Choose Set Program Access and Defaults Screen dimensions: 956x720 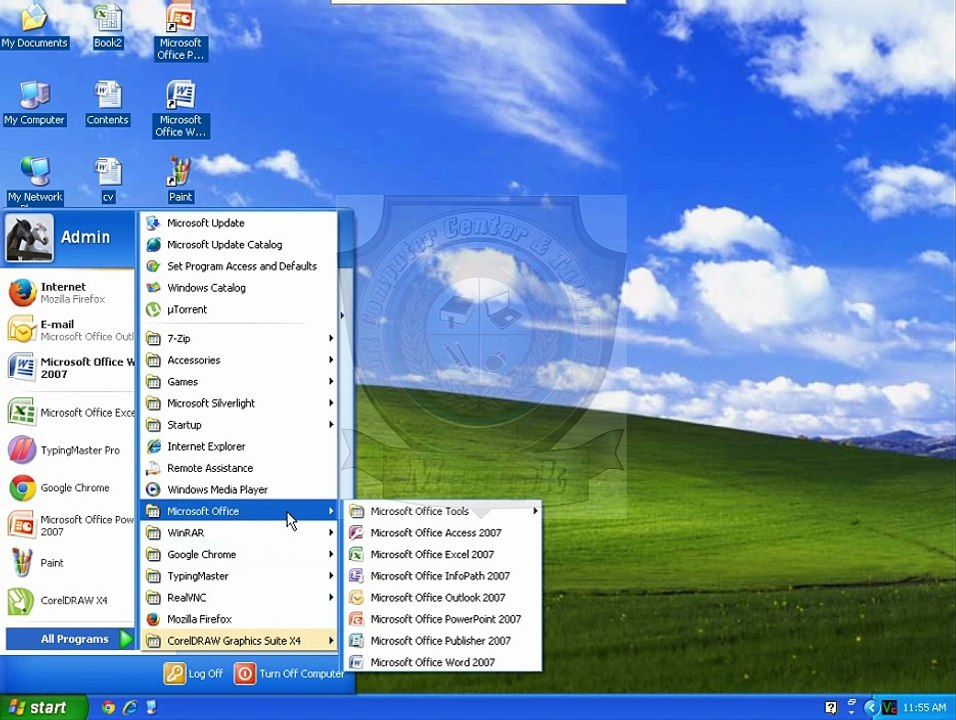click(x=239, y=266)
